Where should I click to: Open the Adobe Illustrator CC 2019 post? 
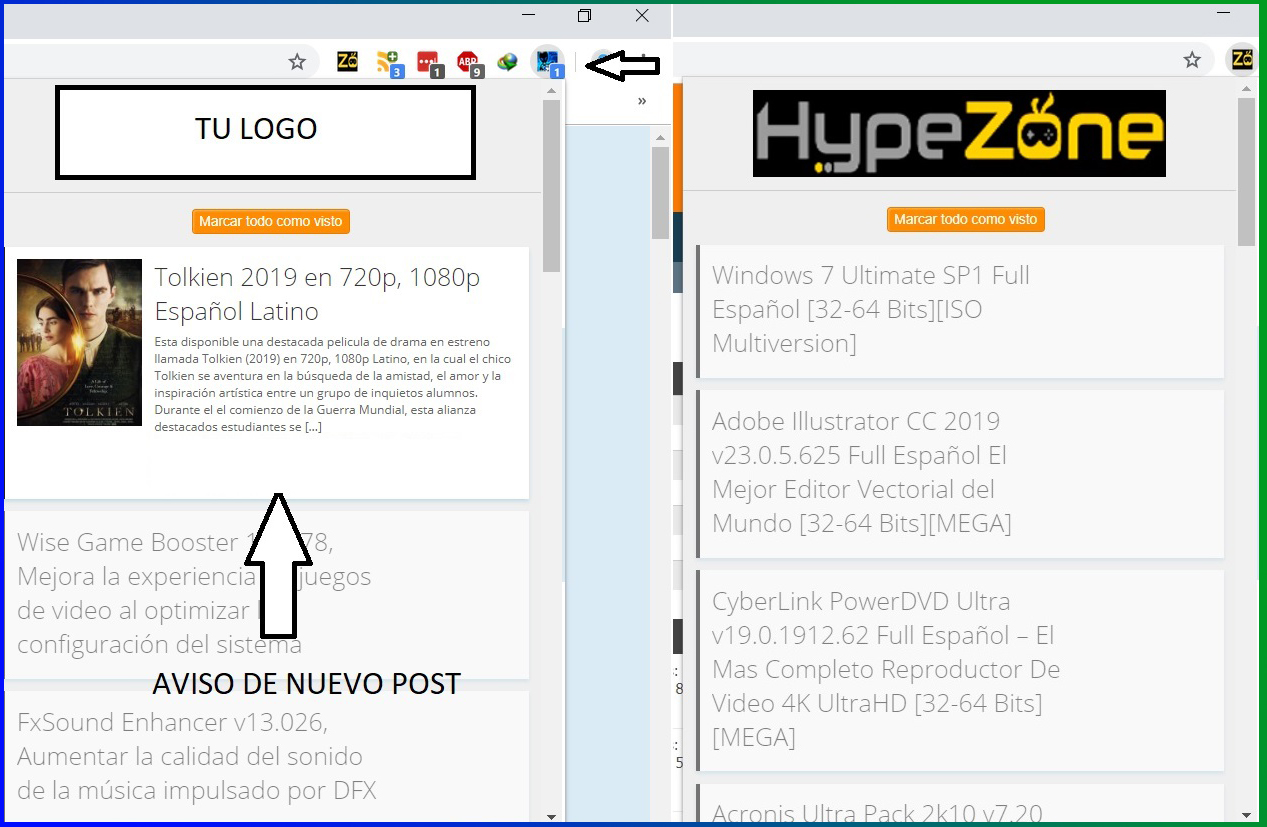point(861,472)
